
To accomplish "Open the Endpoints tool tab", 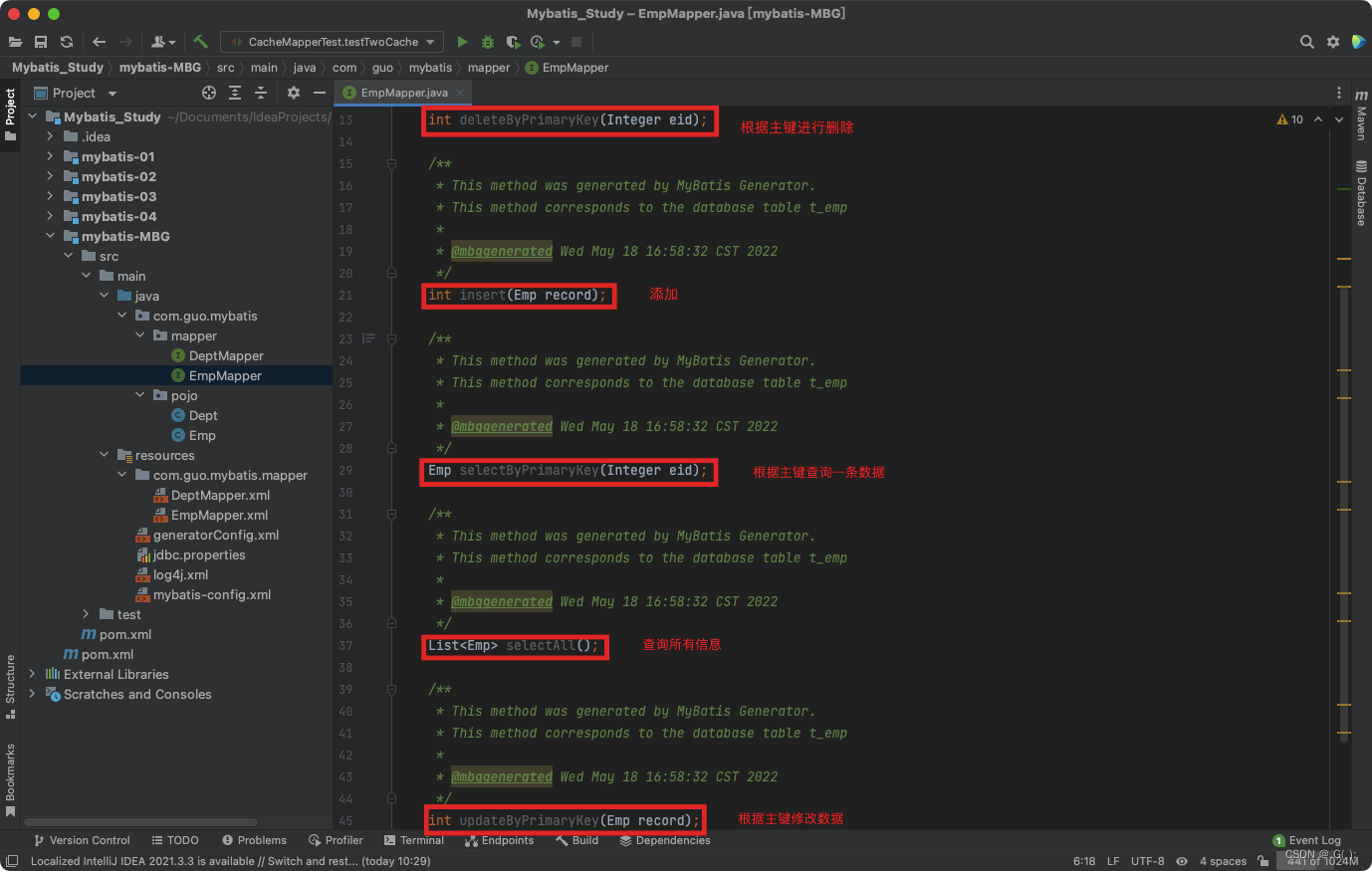I will point(500,840).
